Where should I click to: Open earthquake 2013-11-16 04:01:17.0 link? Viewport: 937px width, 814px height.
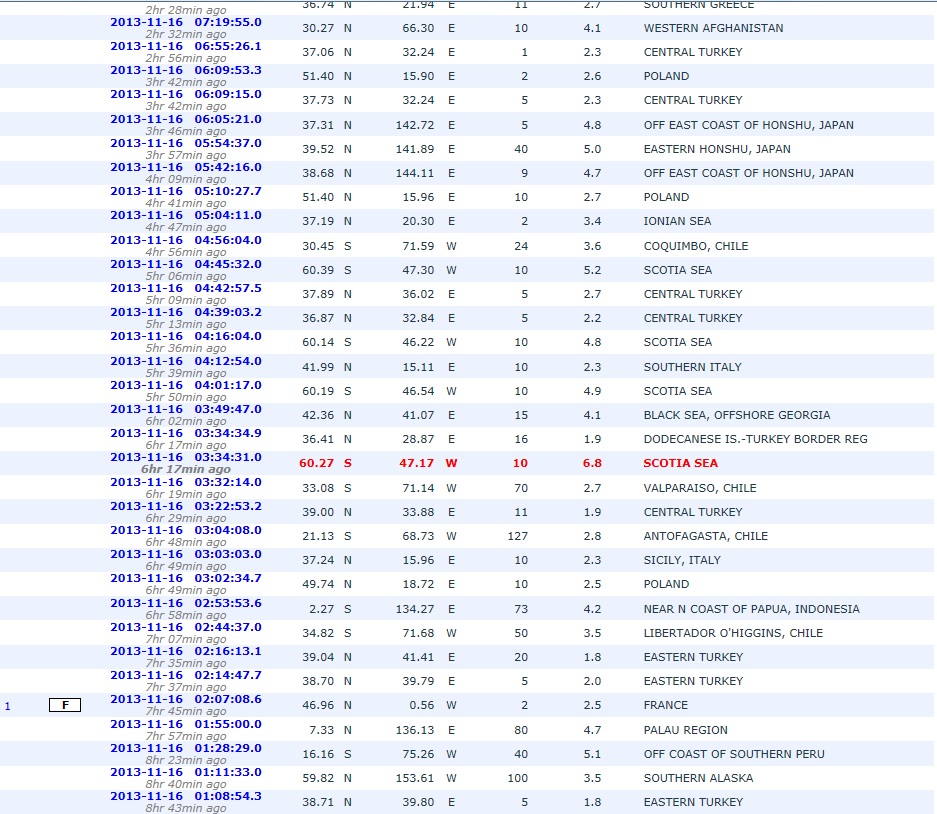(186, 385)
